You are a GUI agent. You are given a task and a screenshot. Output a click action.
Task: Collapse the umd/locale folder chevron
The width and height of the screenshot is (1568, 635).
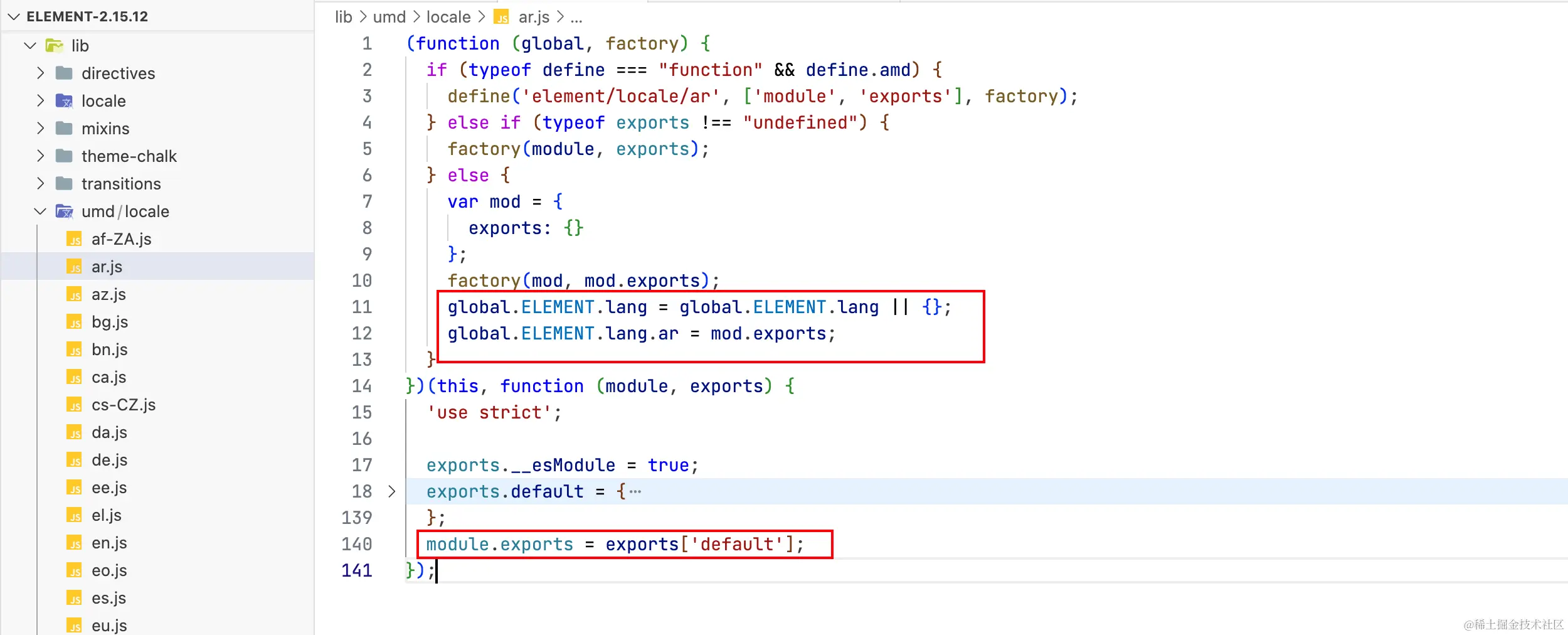(x=41, y=211)
